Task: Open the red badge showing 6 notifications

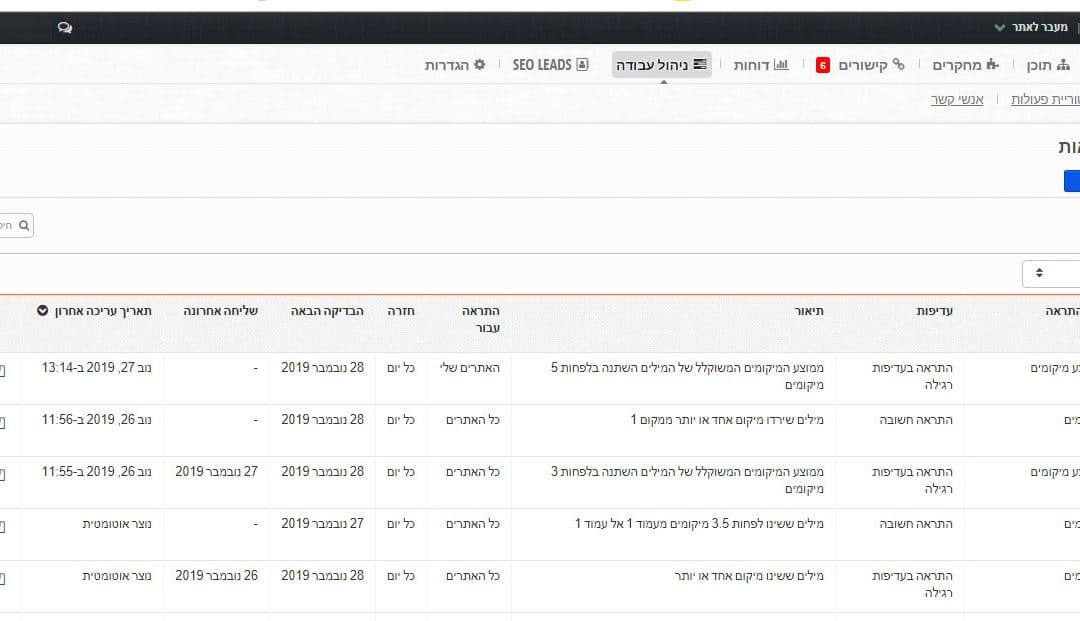Action: pos(822,65)
